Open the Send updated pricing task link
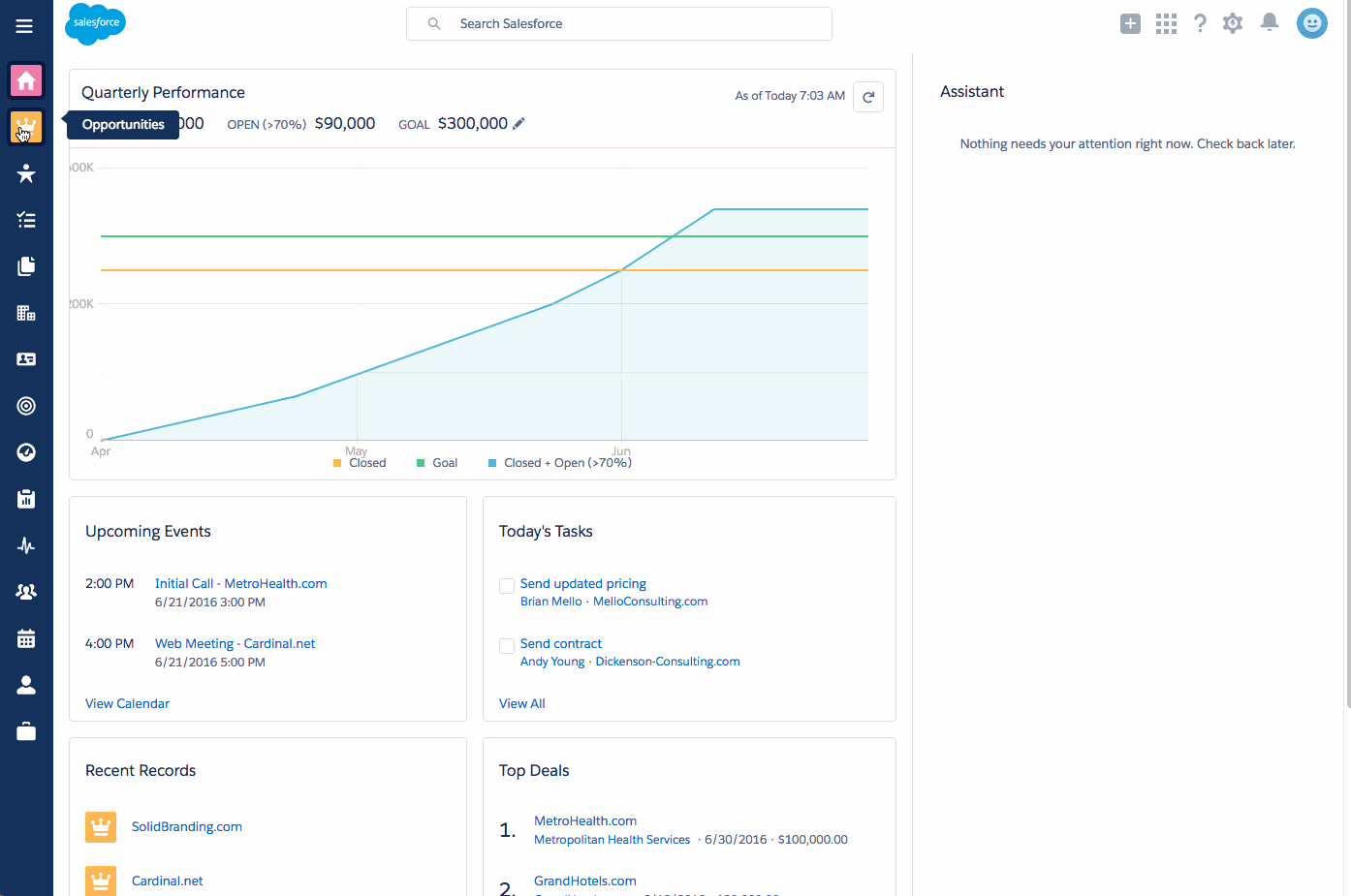Image resolution: width=1351 pixels, height=896 pixels. point(583,583)
